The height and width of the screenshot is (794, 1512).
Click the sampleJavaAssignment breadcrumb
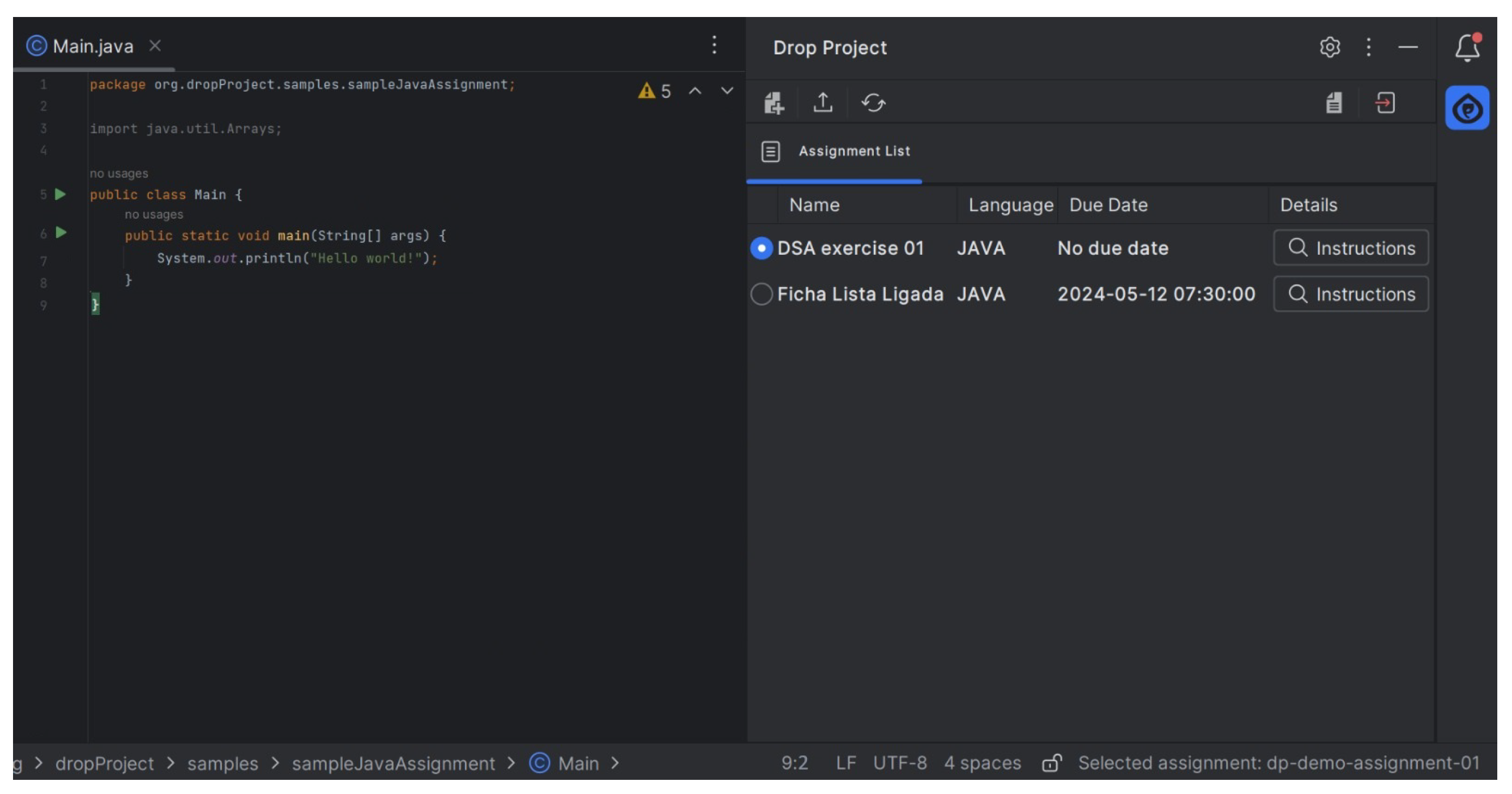click(393, 763)
